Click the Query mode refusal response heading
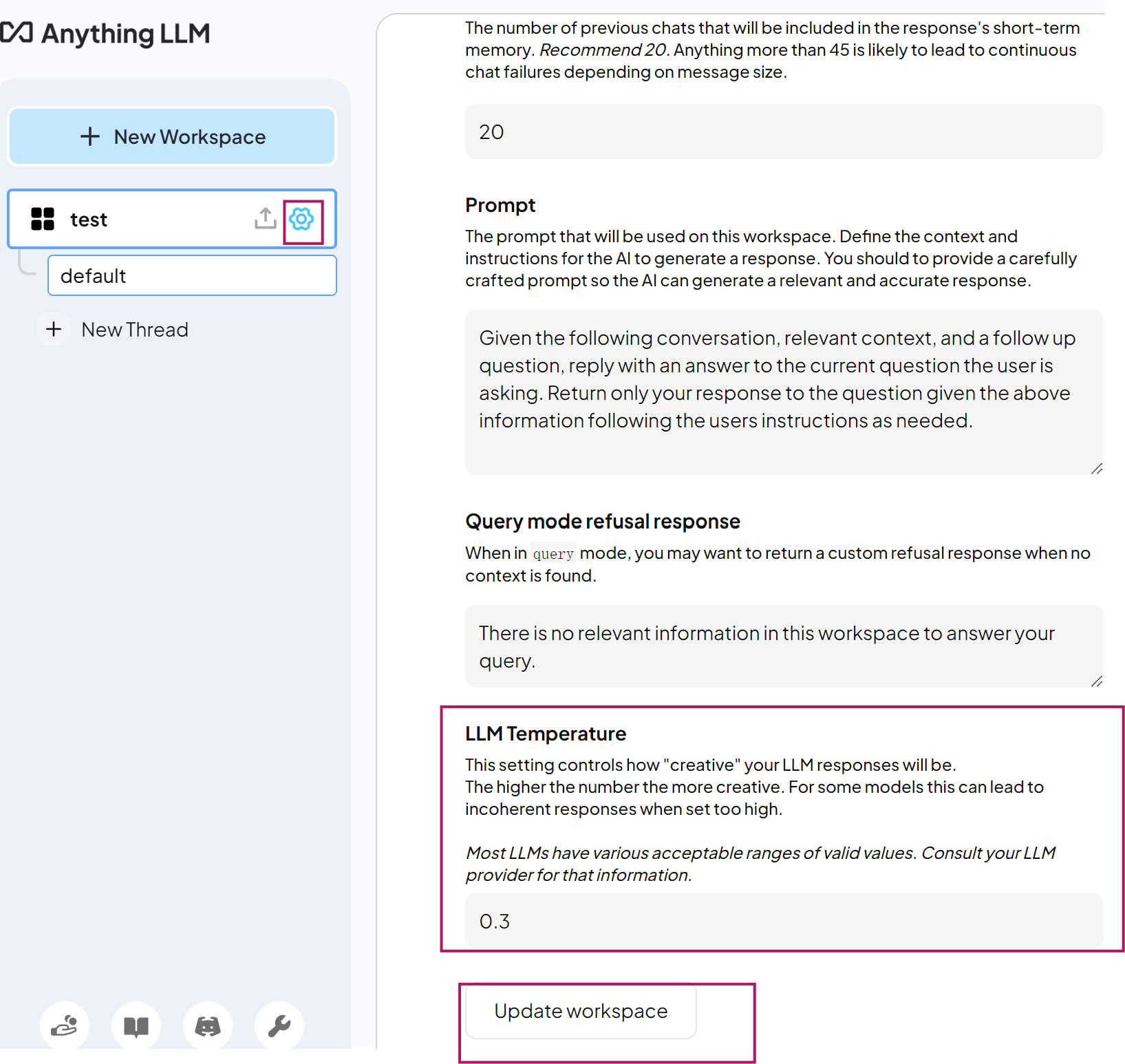Viewport: 1125px width, 1064px height. pos(603,522)
